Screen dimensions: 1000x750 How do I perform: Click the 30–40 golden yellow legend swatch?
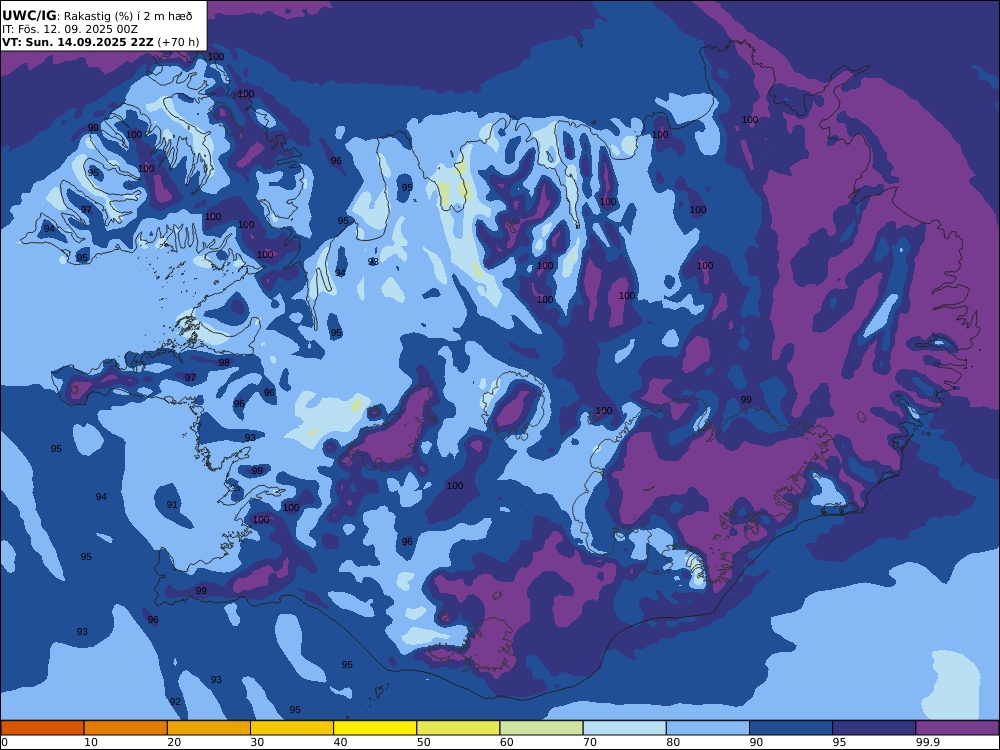pyautogui.click(x=292, y=728)
